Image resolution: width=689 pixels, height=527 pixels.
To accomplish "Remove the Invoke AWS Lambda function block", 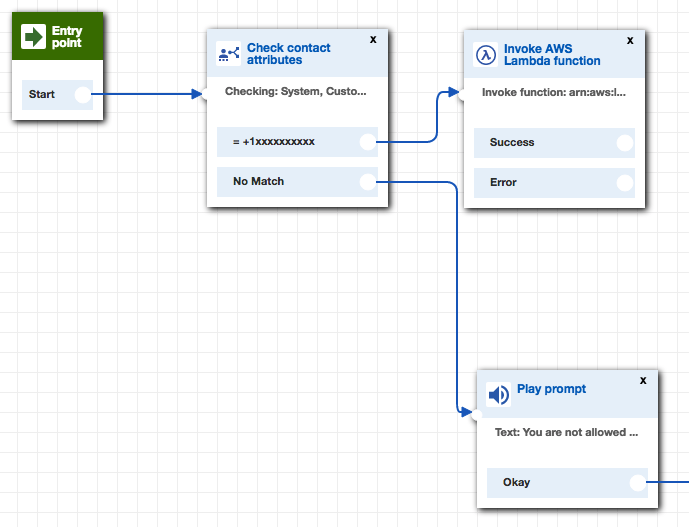I will coord(630,41).
